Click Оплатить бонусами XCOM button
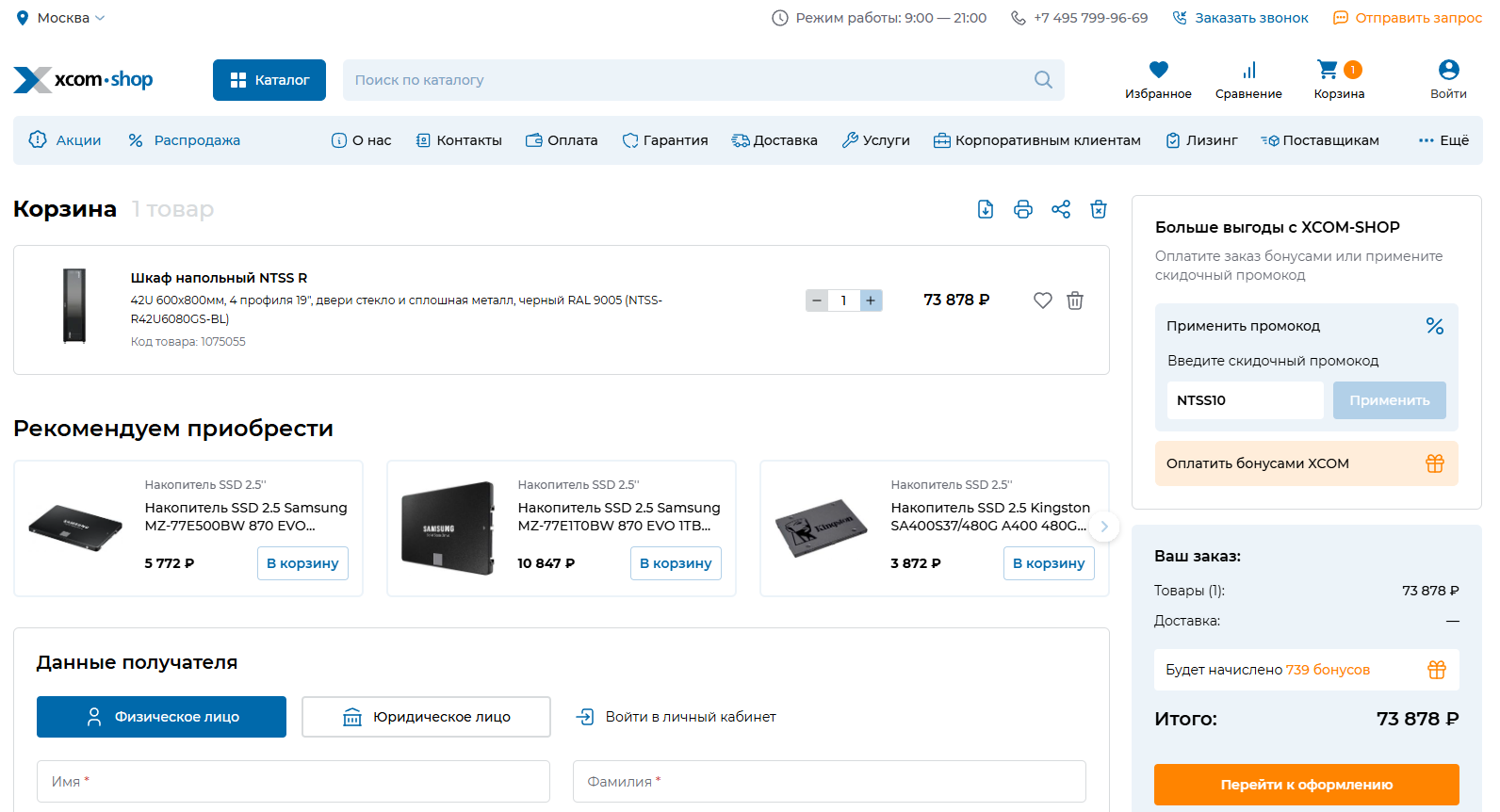This screenshot has width=1500, height=812. coord(1307,463)
